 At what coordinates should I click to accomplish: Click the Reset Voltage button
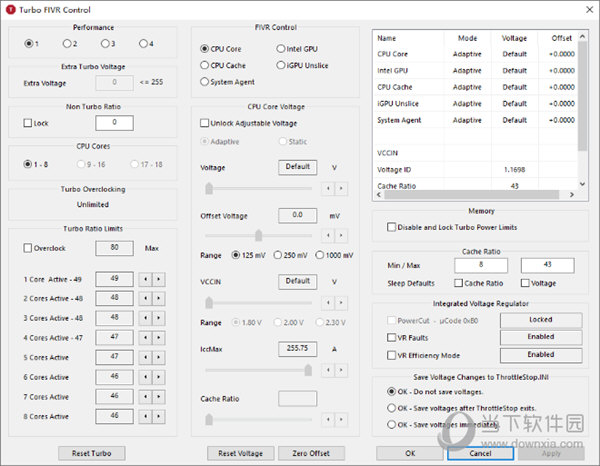[x=240, y=453]
